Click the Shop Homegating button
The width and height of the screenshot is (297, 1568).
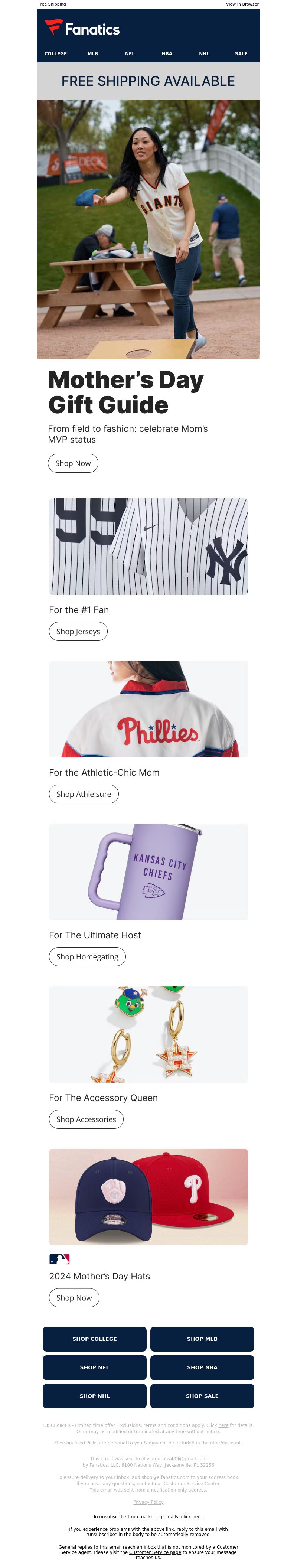coord(87,956)
